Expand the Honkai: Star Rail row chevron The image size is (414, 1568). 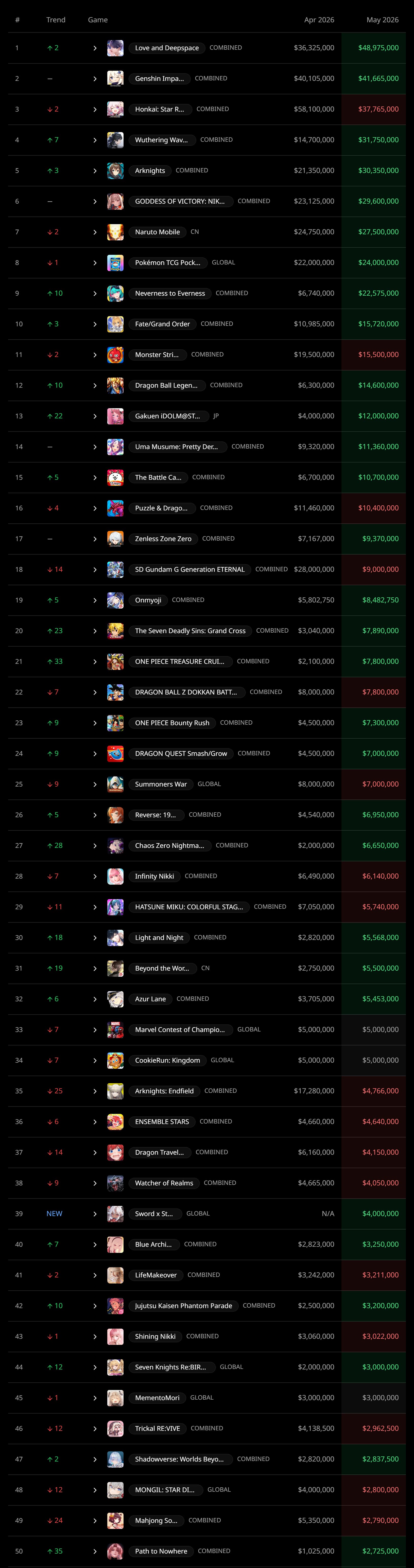pos(95,110)
